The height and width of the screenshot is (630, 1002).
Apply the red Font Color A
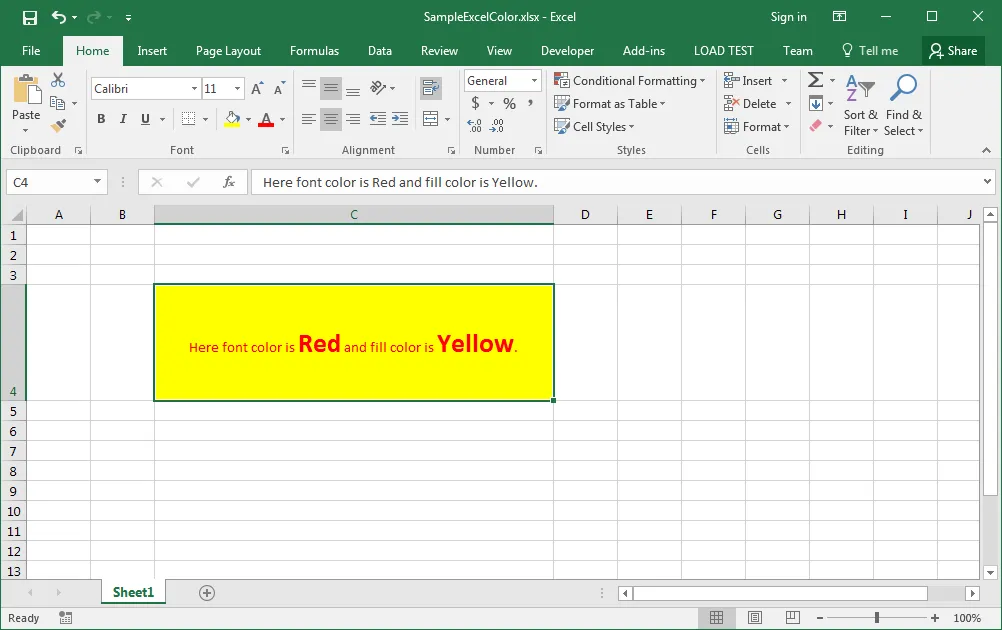pyautogui.click(x=266, y=119)
